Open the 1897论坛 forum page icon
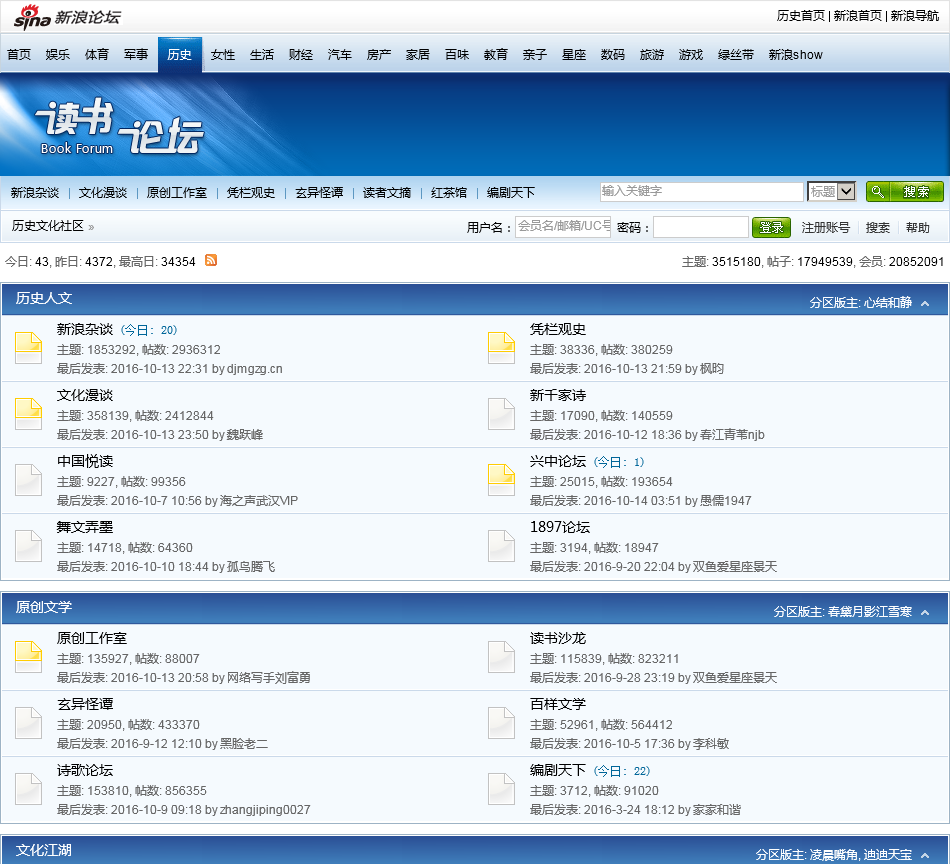This screenshot has height=864, width=950. pos(502,546)
